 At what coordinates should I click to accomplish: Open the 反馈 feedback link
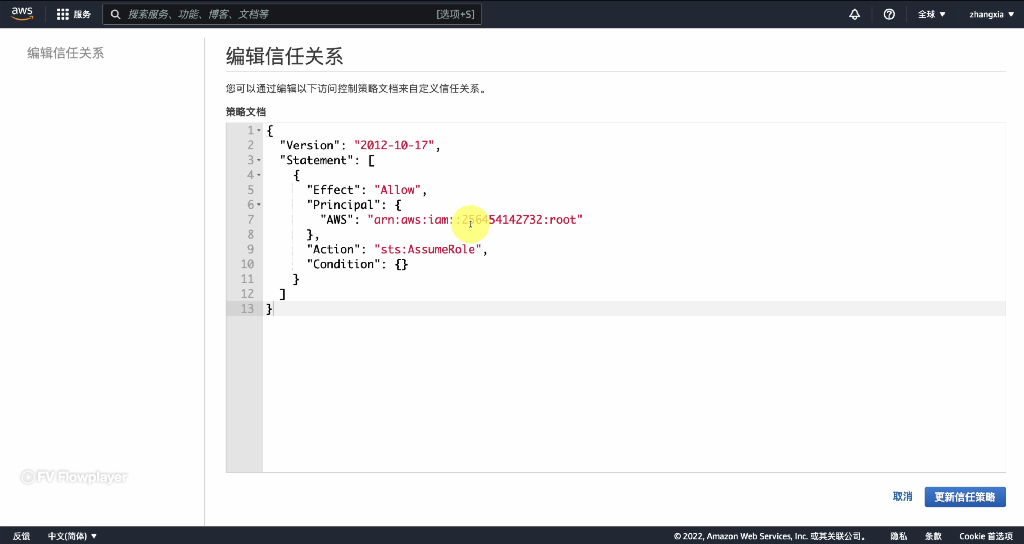(x=22, y=536)
